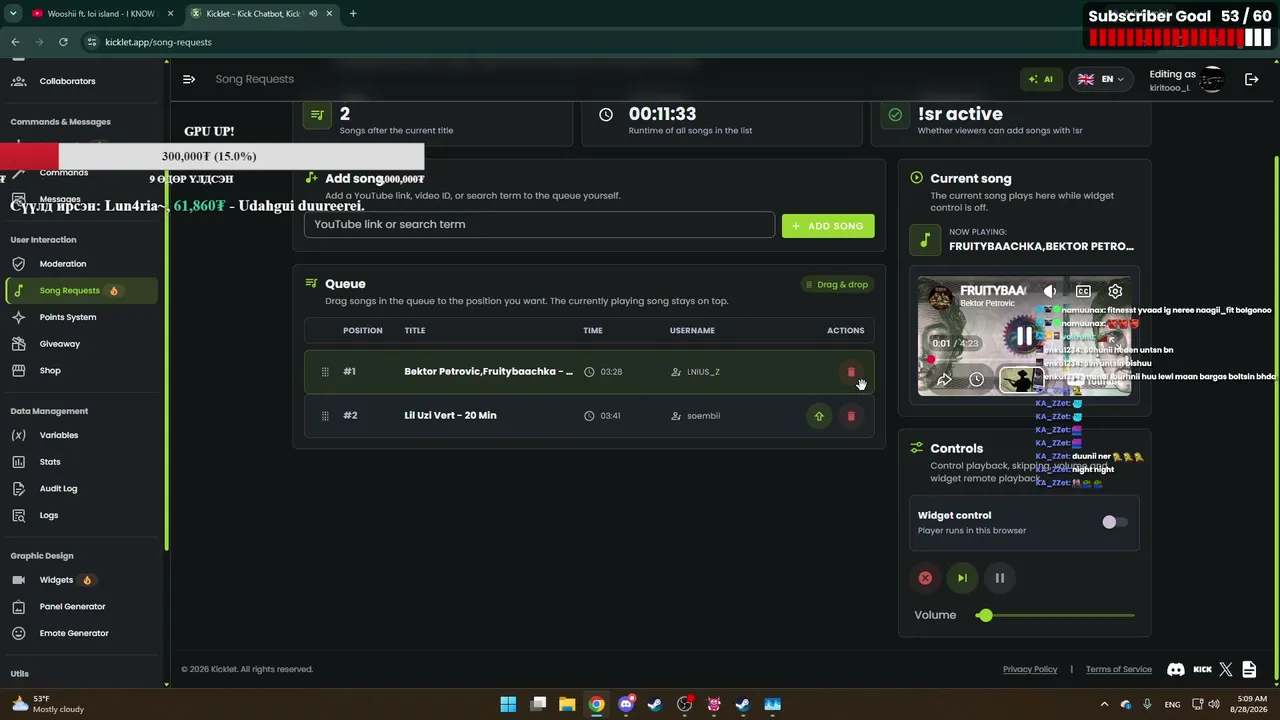Open the Terms of Service link

pyautogui.click(x=1119, y=669)
